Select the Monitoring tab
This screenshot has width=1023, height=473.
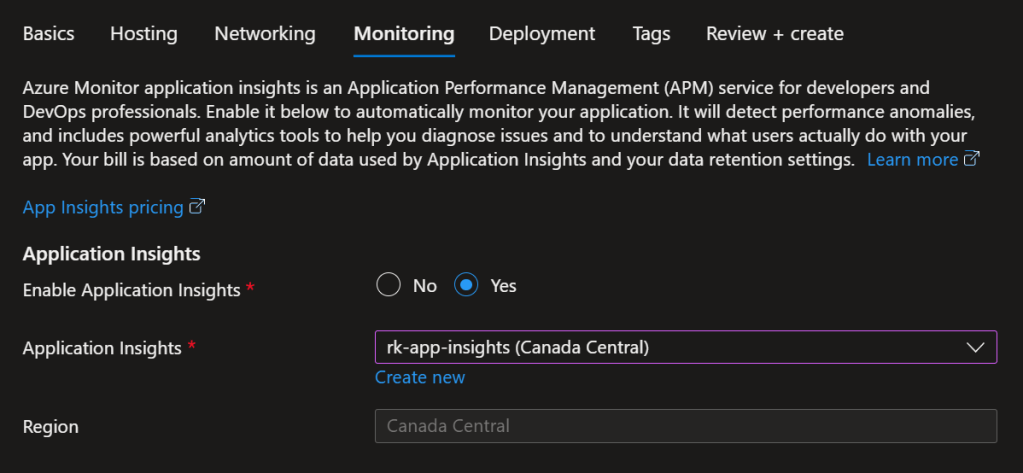(404, 34)
